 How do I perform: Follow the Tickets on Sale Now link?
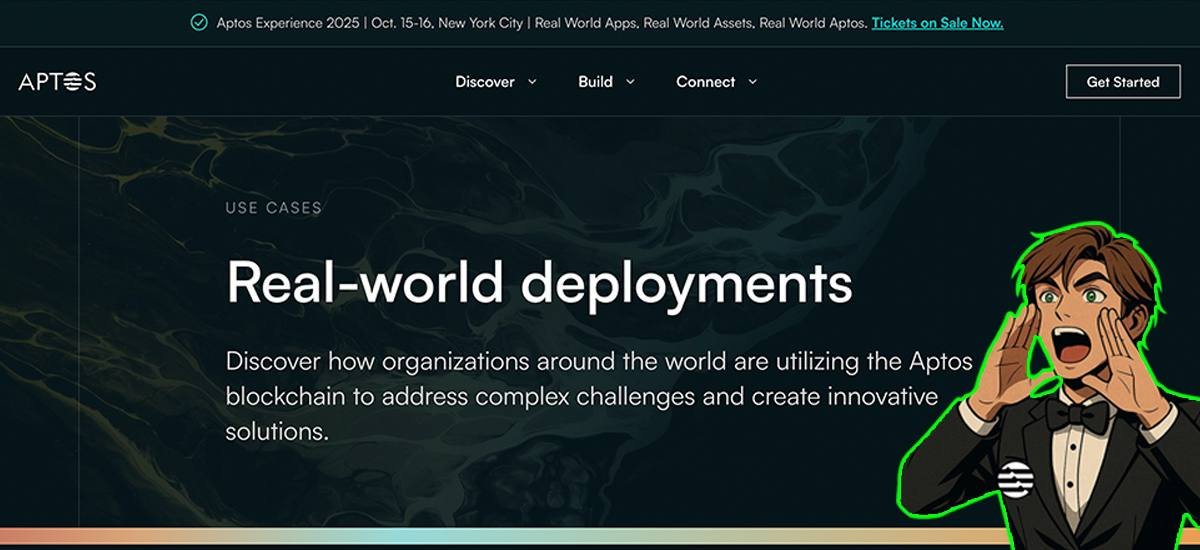point(937,22)
